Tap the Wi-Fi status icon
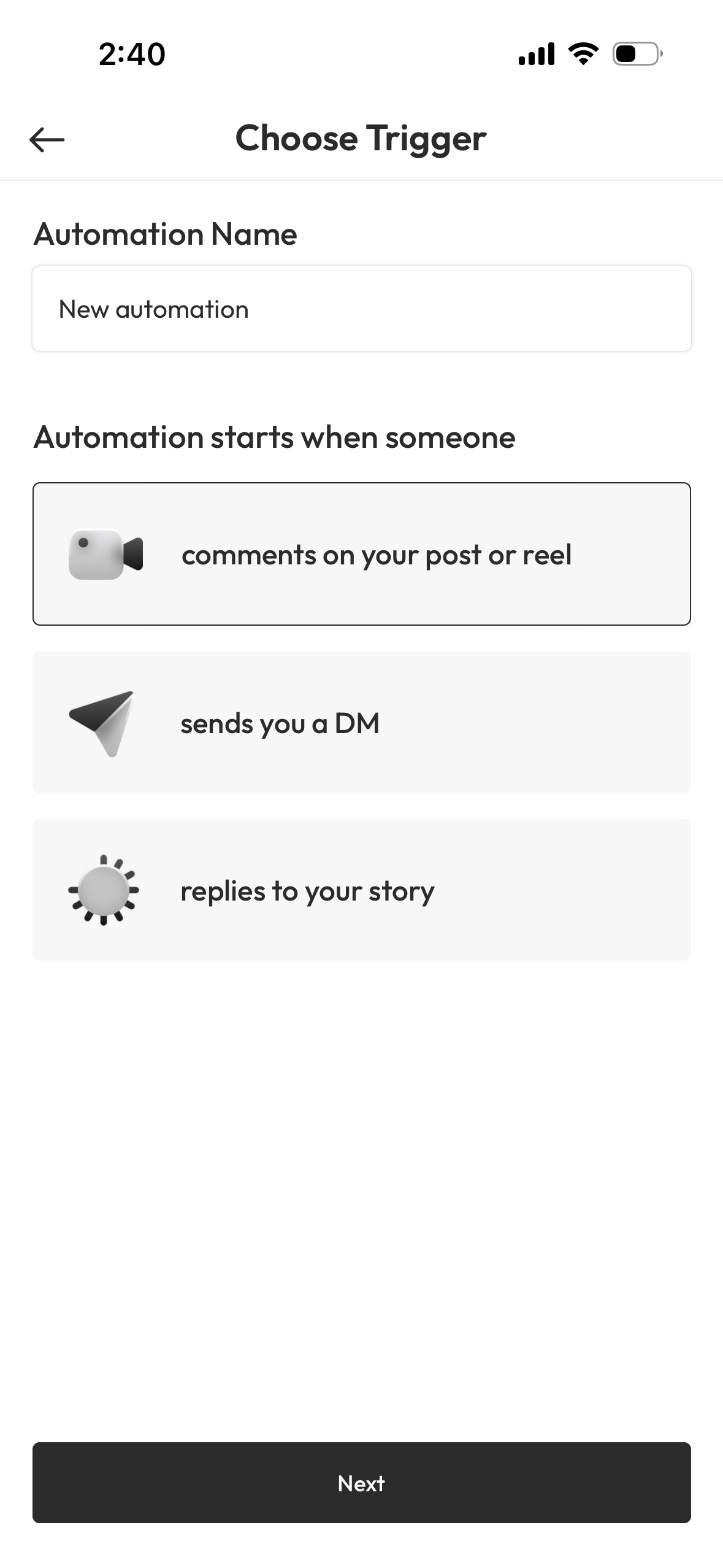723x1568 pixels. pos(583,54)
